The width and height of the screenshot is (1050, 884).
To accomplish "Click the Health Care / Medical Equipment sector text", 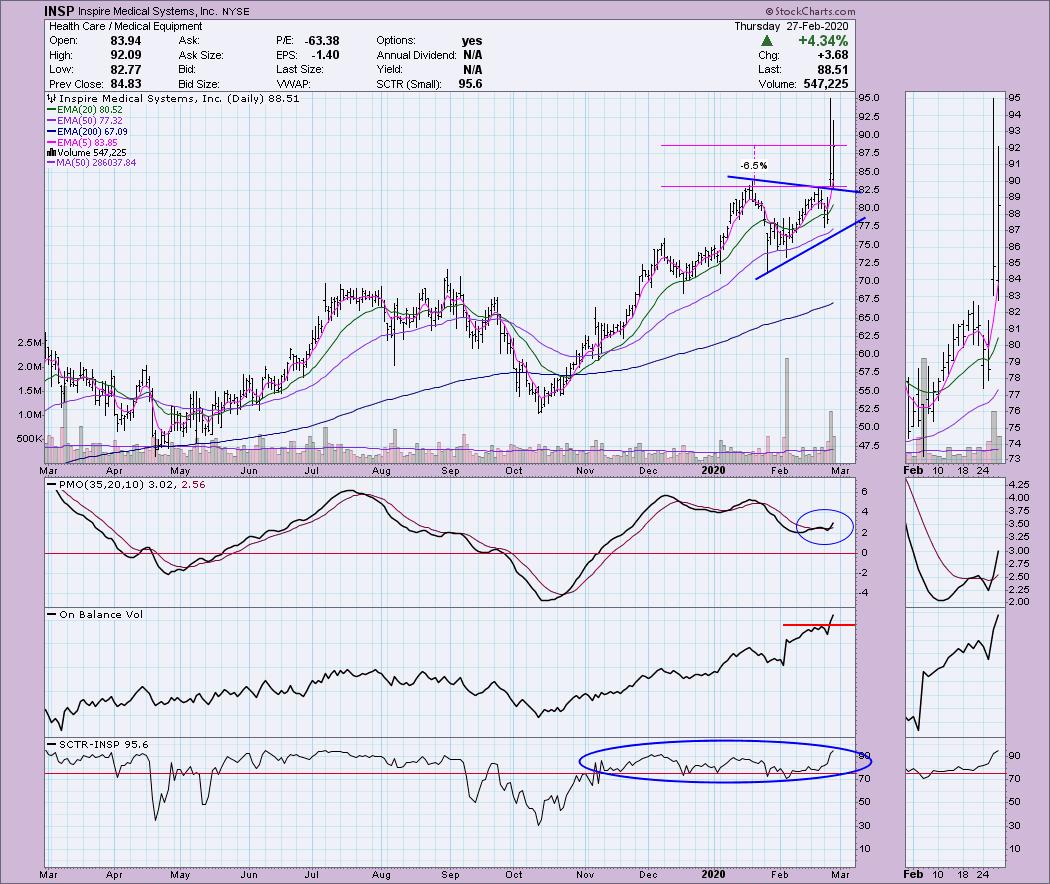I will 126,26.
